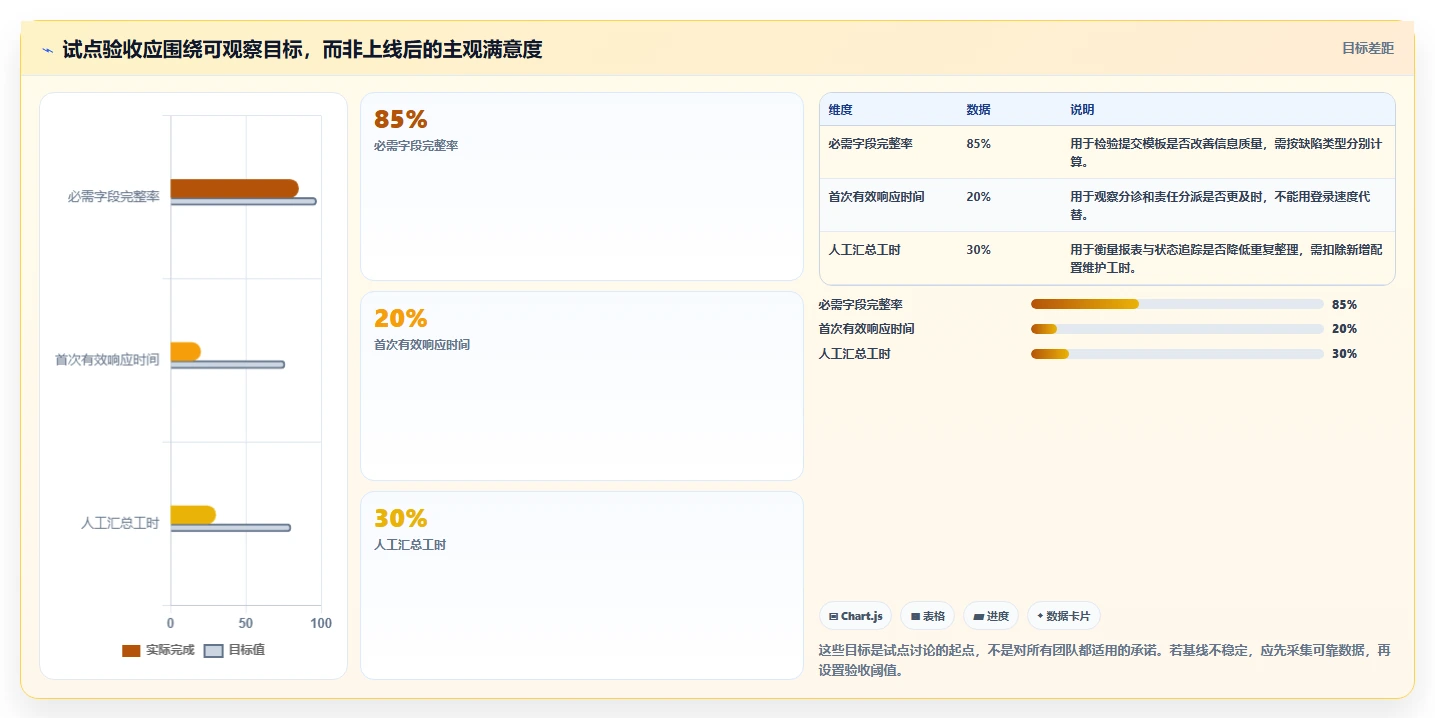Click the 首次有效响应时间 progress bar
Image resolution: width=1435 pixels, height=718 pixels.
(x=1177, y=329)
